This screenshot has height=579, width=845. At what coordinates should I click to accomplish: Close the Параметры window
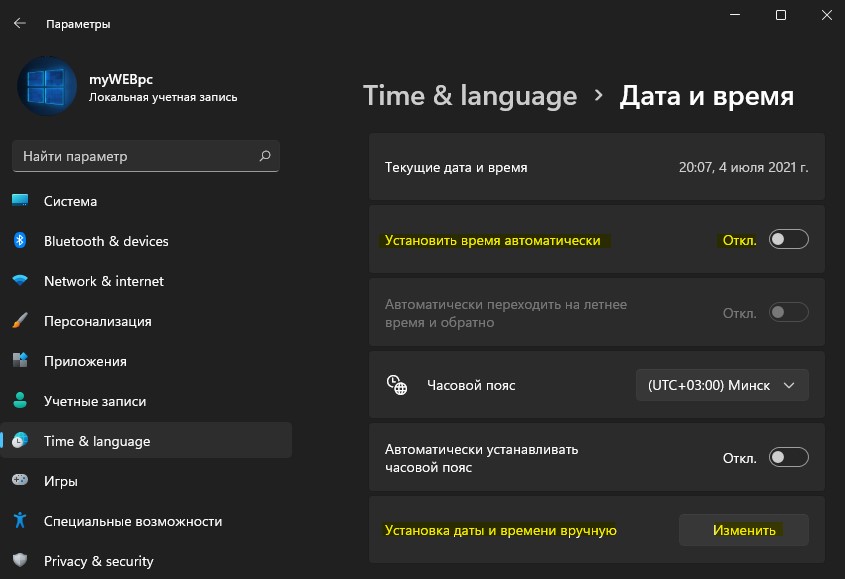[x=827, y=15]
